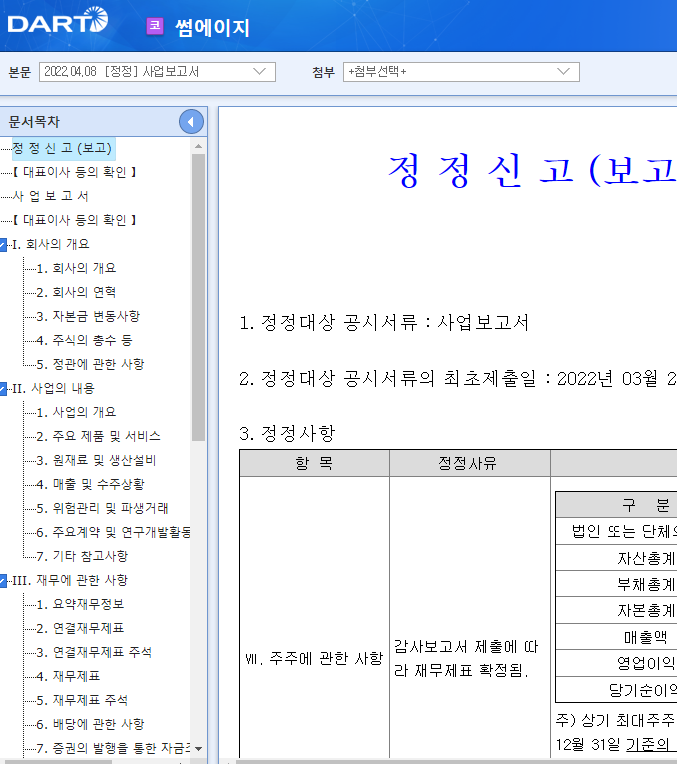Open 5. 위험관리 및 파생거래 section
Screen dimensions: 677x764
coord(102,508)
